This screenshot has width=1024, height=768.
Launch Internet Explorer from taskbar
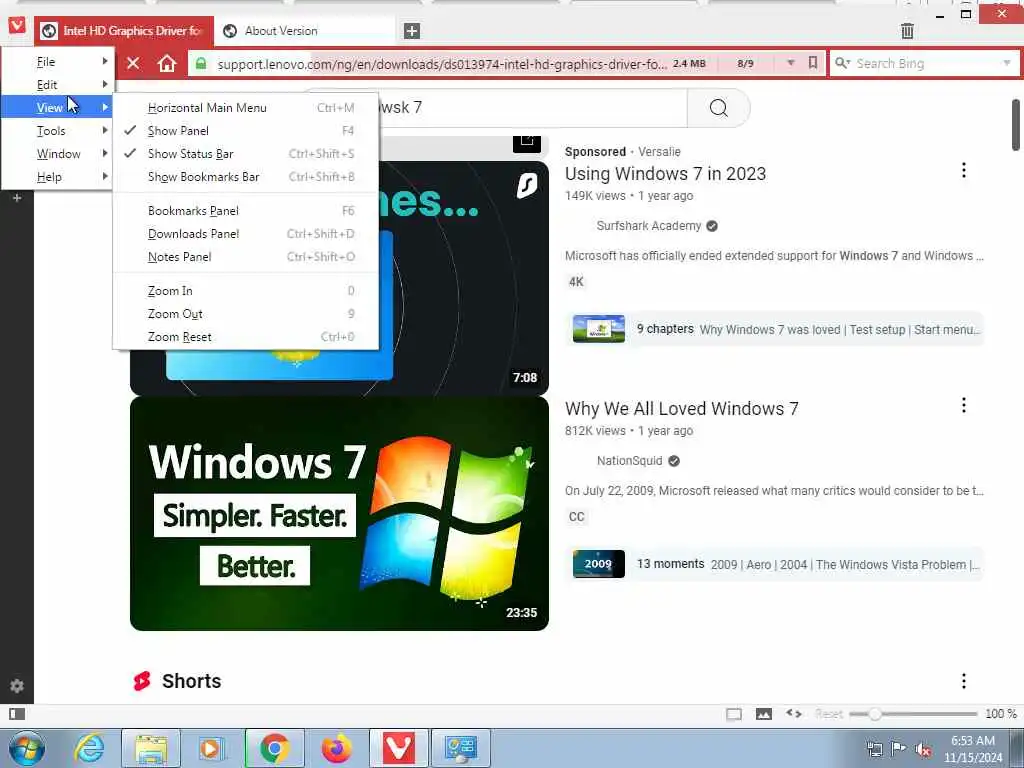[88, 748]
